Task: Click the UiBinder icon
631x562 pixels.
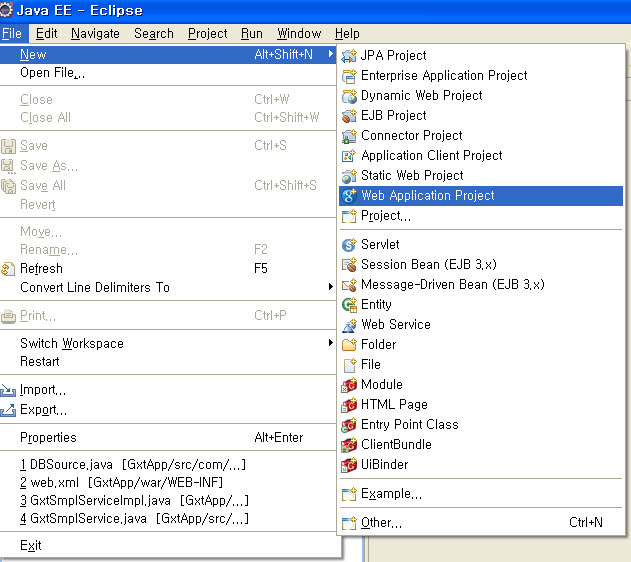Action: click(349, 465)
